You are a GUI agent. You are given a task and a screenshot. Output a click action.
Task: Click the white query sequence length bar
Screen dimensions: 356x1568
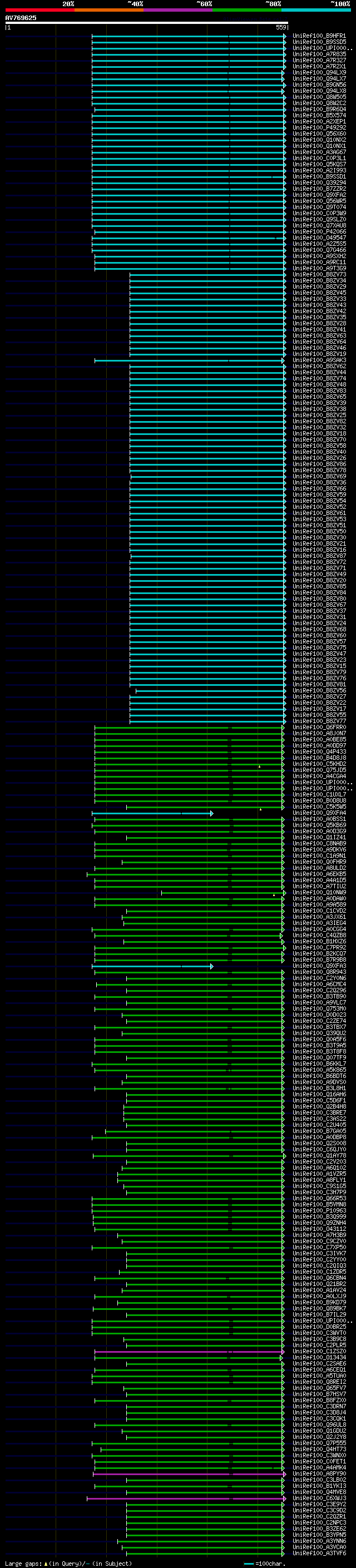pos(146,22)
